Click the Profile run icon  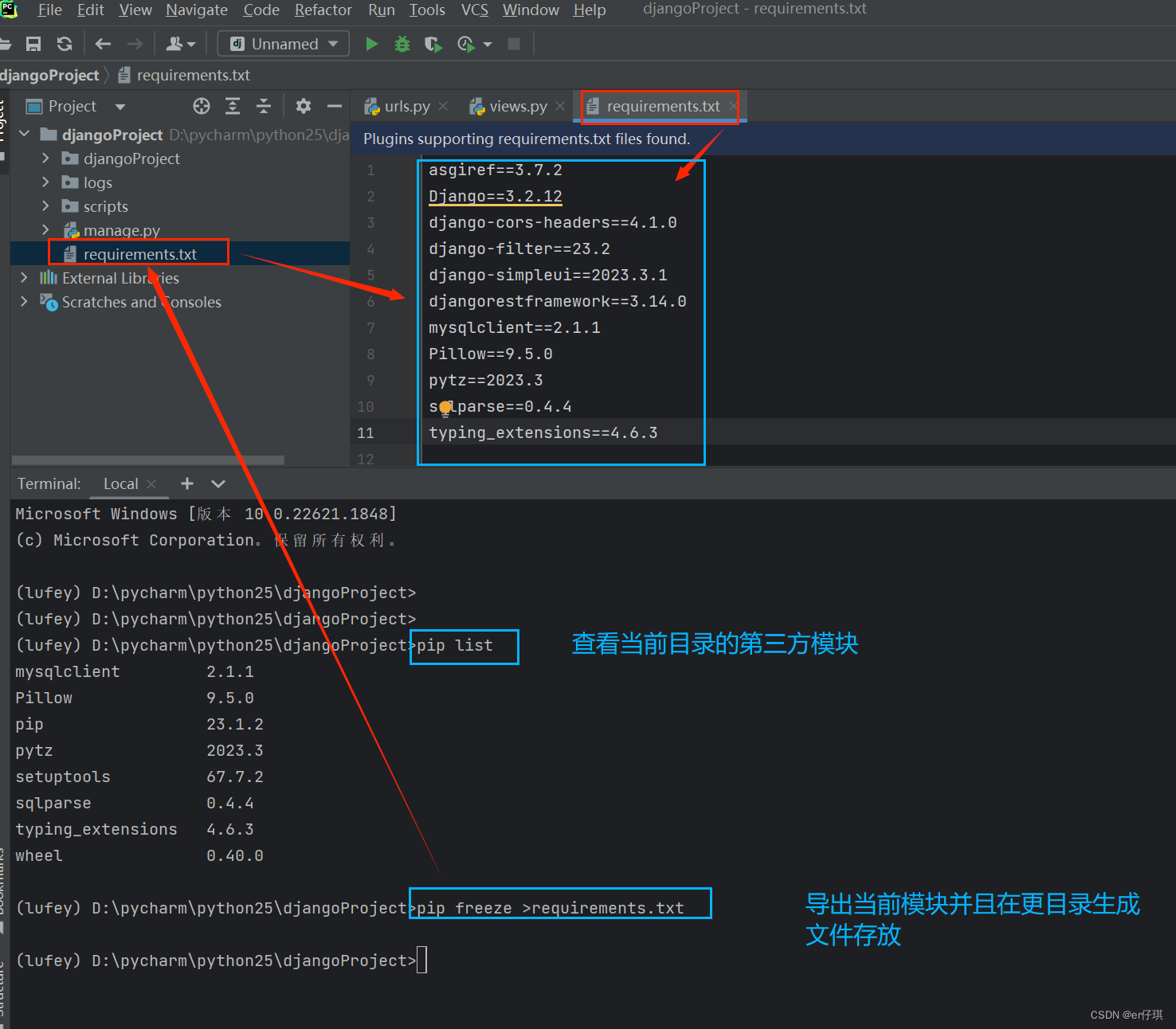tap(466, 44)
